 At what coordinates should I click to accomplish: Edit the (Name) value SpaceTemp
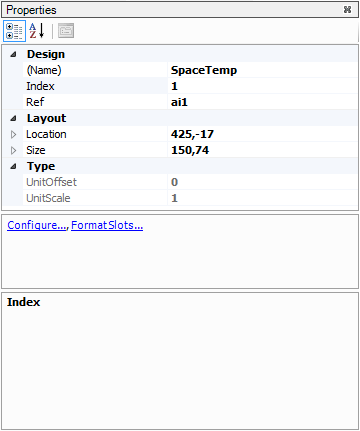(x=262, y=70)
